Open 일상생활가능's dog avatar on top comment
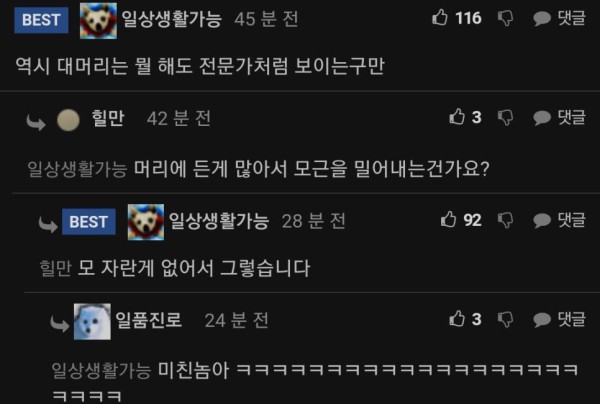This screenshot has width=600, height=404. point(98,20)
